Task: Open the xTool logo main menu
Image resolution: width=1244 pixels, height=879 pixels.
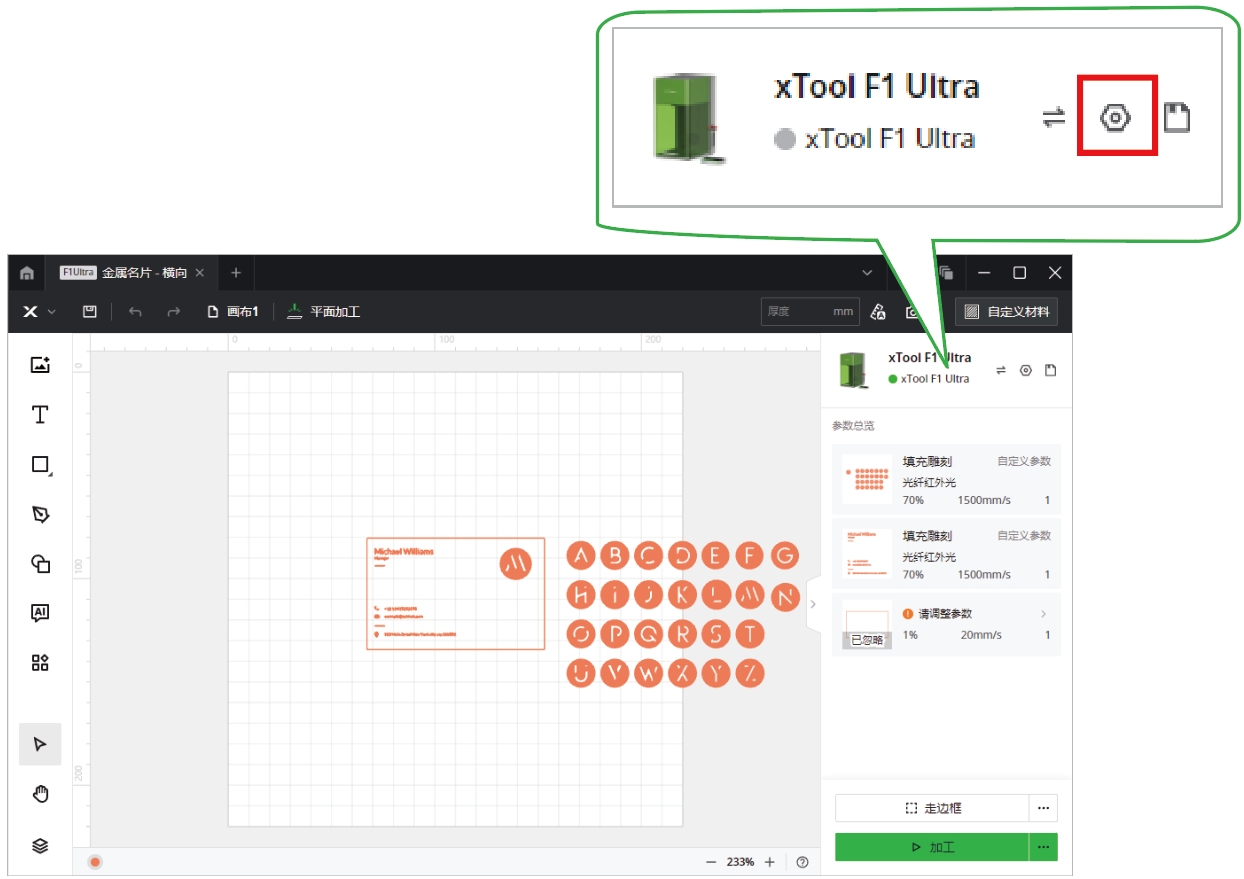Action: [38, 312]
